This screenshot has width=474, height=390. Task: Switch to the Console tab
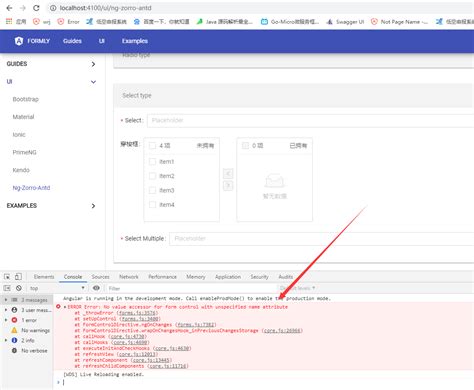tap(73, 277)
